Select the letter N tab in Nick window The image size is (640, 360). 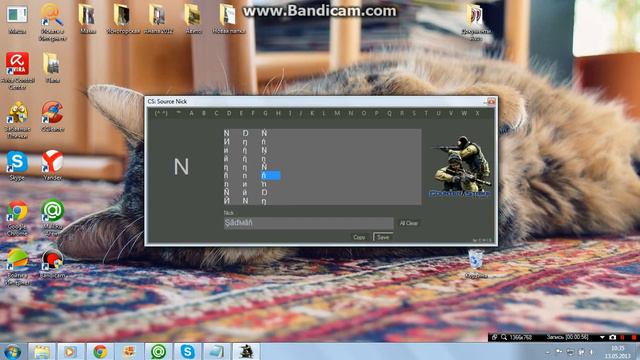point(351,113)
